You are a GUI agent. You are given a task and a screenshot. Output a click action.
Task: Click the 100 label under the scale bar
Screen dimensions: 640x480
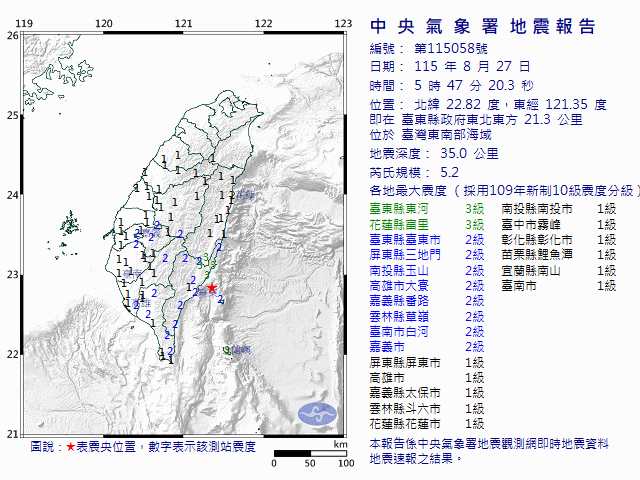click(346, 463)
